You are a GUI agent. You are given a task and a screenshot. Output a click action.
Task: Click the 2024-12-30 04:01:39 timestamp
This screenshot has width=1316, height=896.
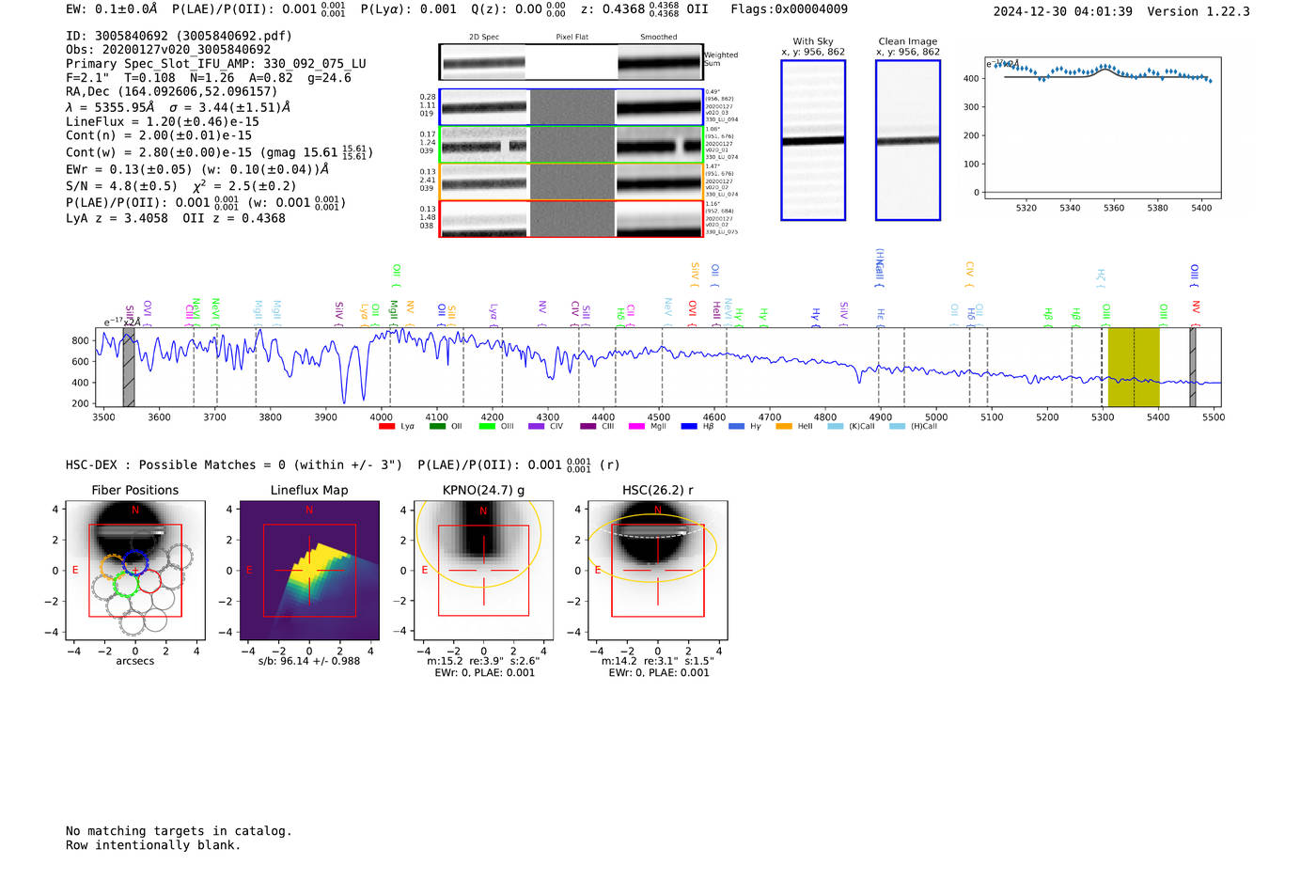coord(1062,12)
